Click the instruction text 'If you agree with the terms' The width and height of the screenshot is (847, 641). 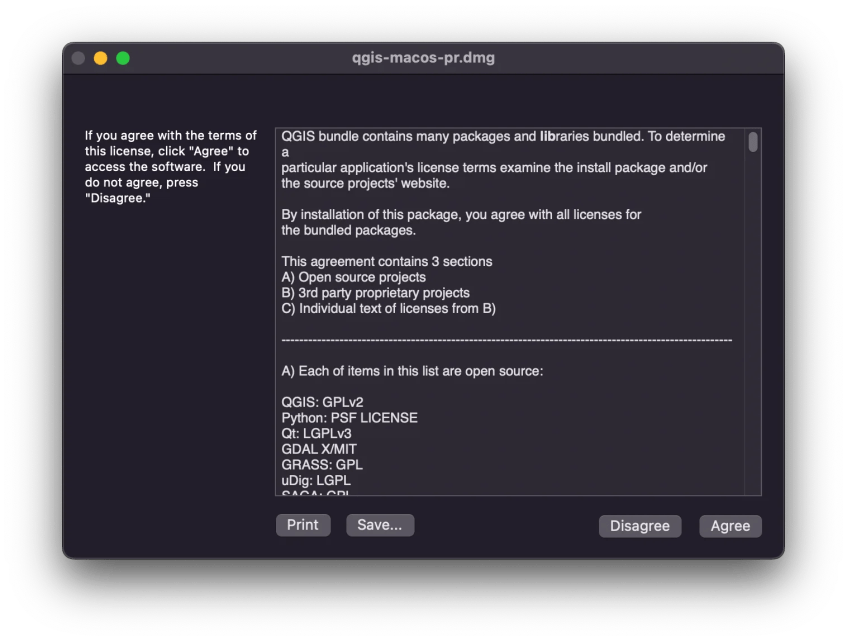pos(171,167)
